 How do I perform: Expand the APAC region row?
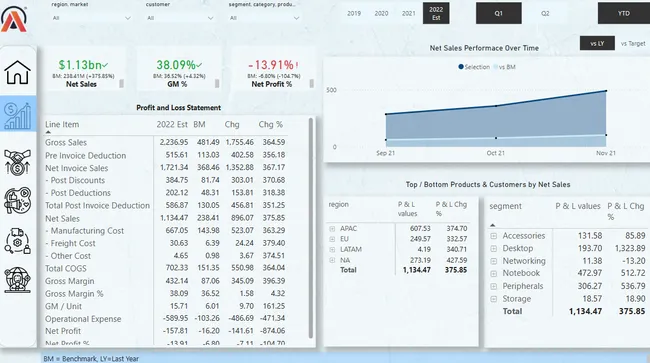tap(332, 229)
